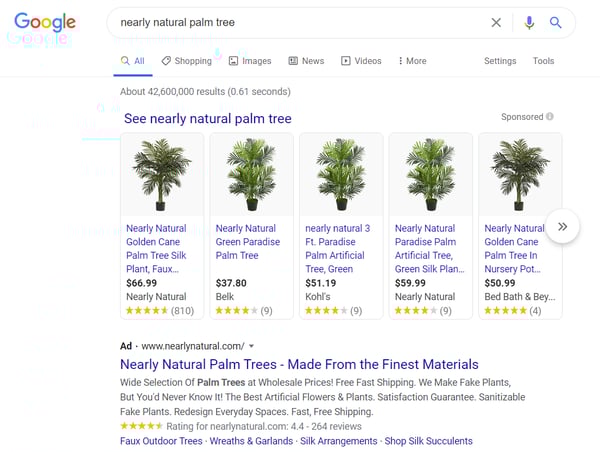
Task: Click the Belk seller name
Action: coord(225,297)
